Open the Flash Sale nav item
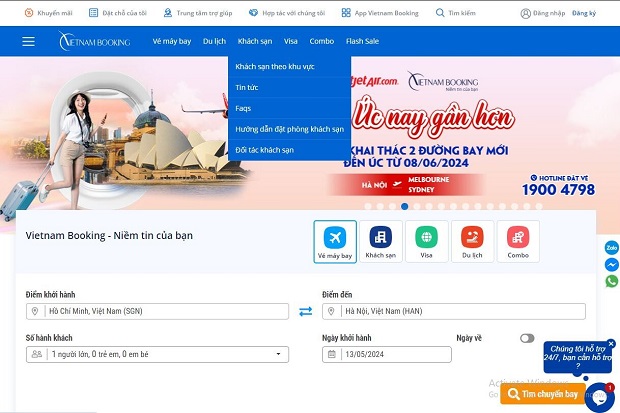 click(x=362, y=41)
